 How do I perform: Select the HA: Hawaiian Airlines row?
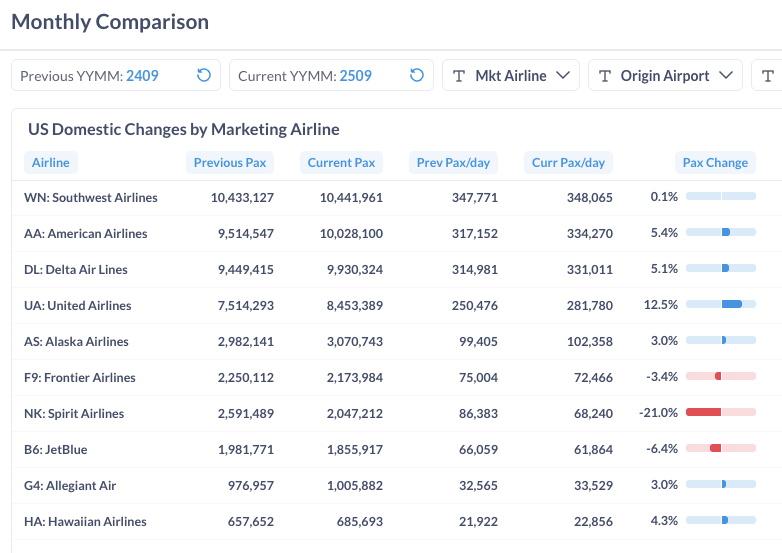coord(85,522)
